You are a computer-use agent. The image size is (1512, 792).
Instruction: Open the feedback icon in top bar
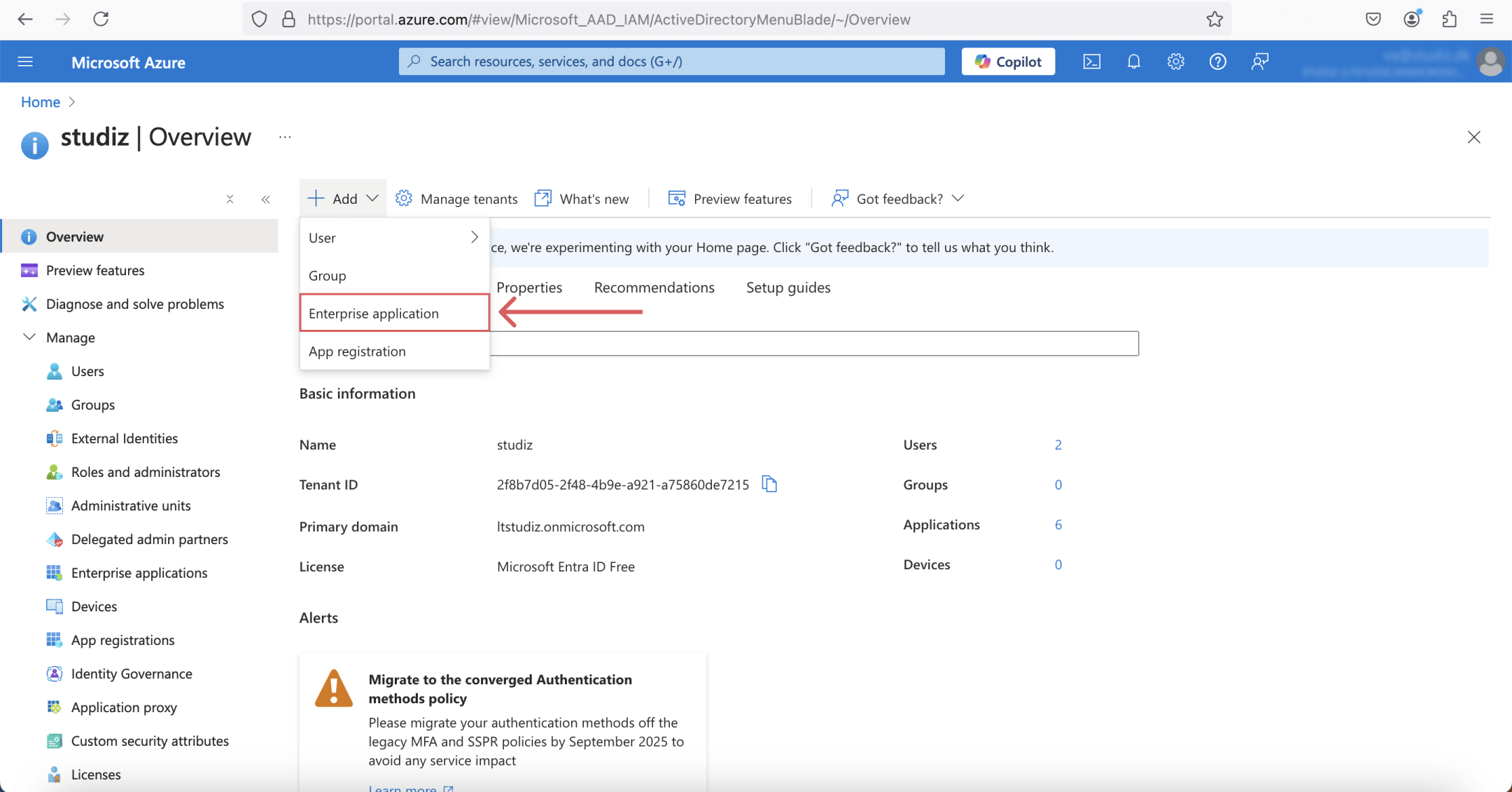click(x=1260, y=62)
